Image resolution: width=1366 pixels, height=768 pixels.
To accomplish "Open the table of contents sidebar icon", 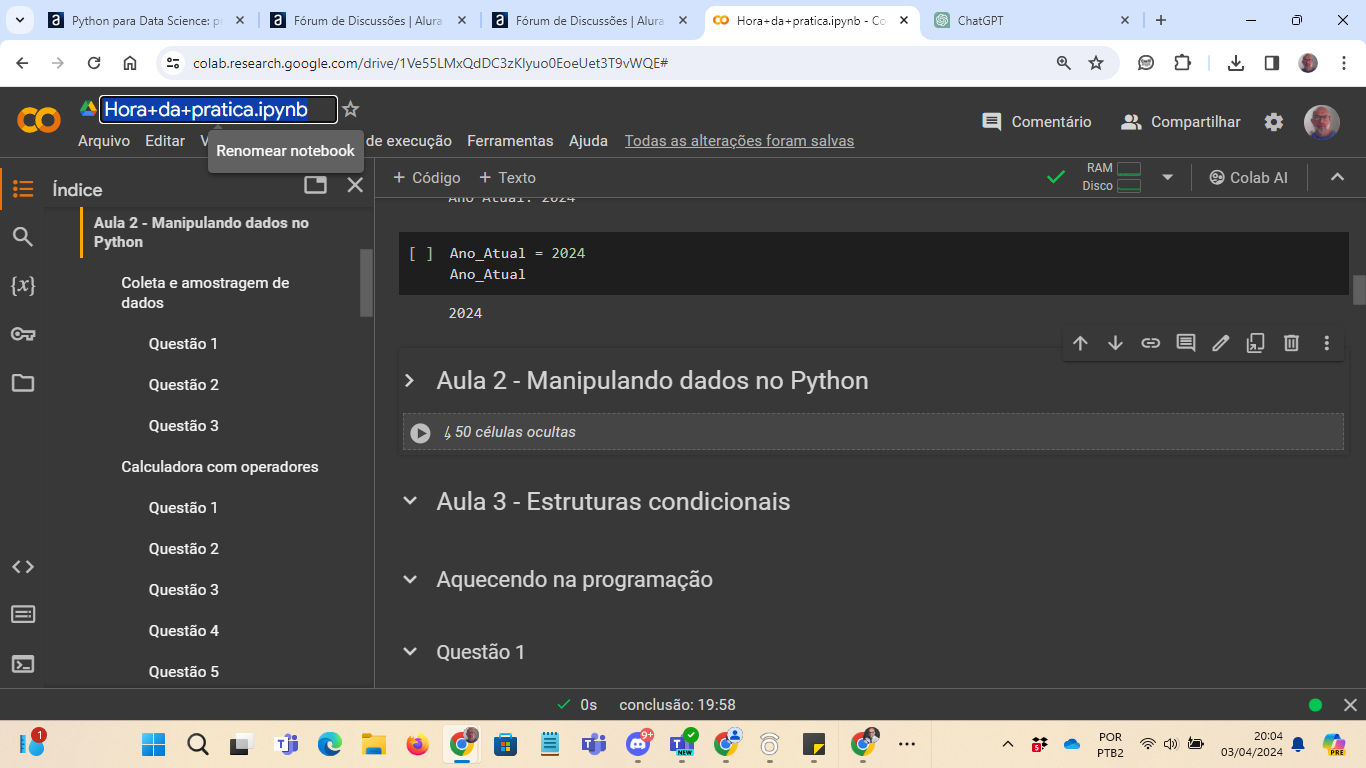I will 23,189.
